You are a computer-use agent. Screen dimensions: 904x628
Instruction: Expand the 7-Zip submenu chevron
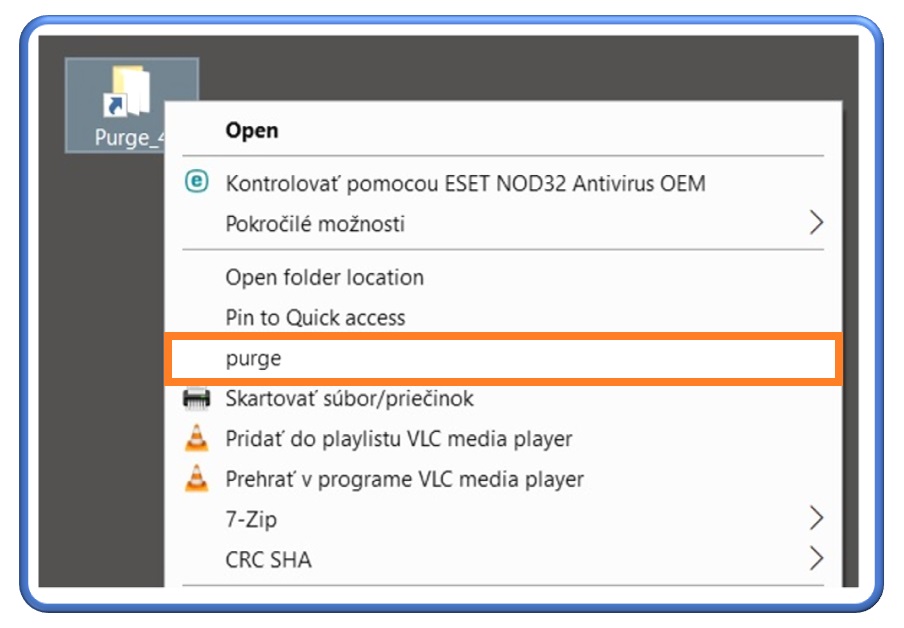click(x=816, y=518)
